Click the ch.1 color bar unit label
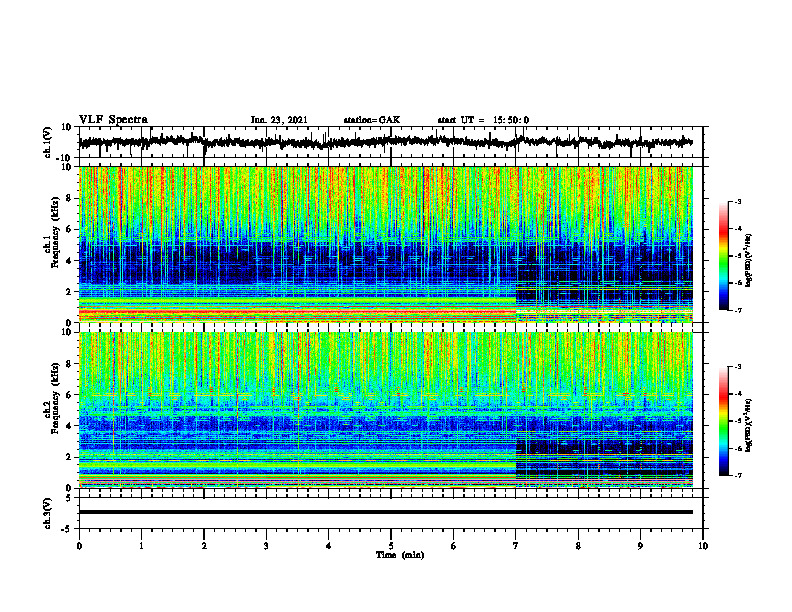The image size is (792, 612). pyautogui.click(x=748, y=261)
